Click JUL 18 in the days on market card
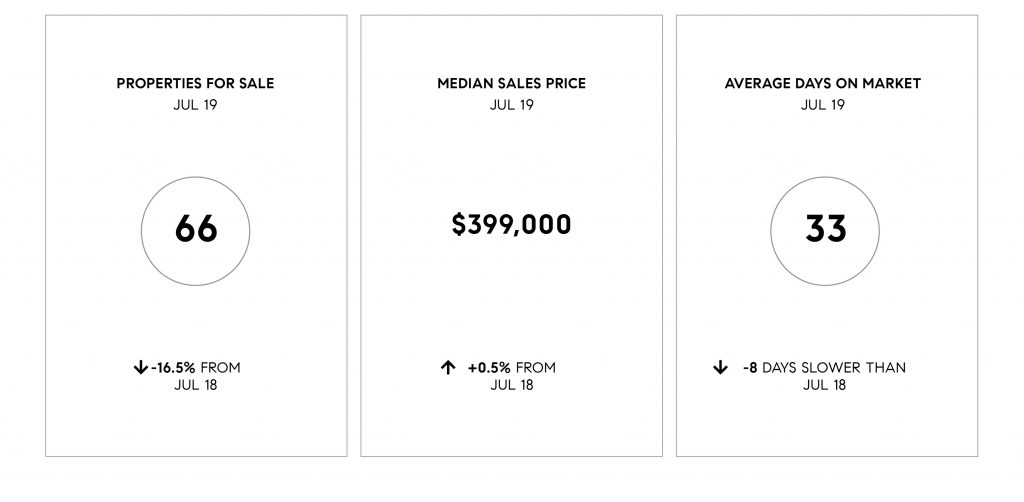The width and height of the screenshot is (1024, 502). pyautogui.click(x=824, y=385)
